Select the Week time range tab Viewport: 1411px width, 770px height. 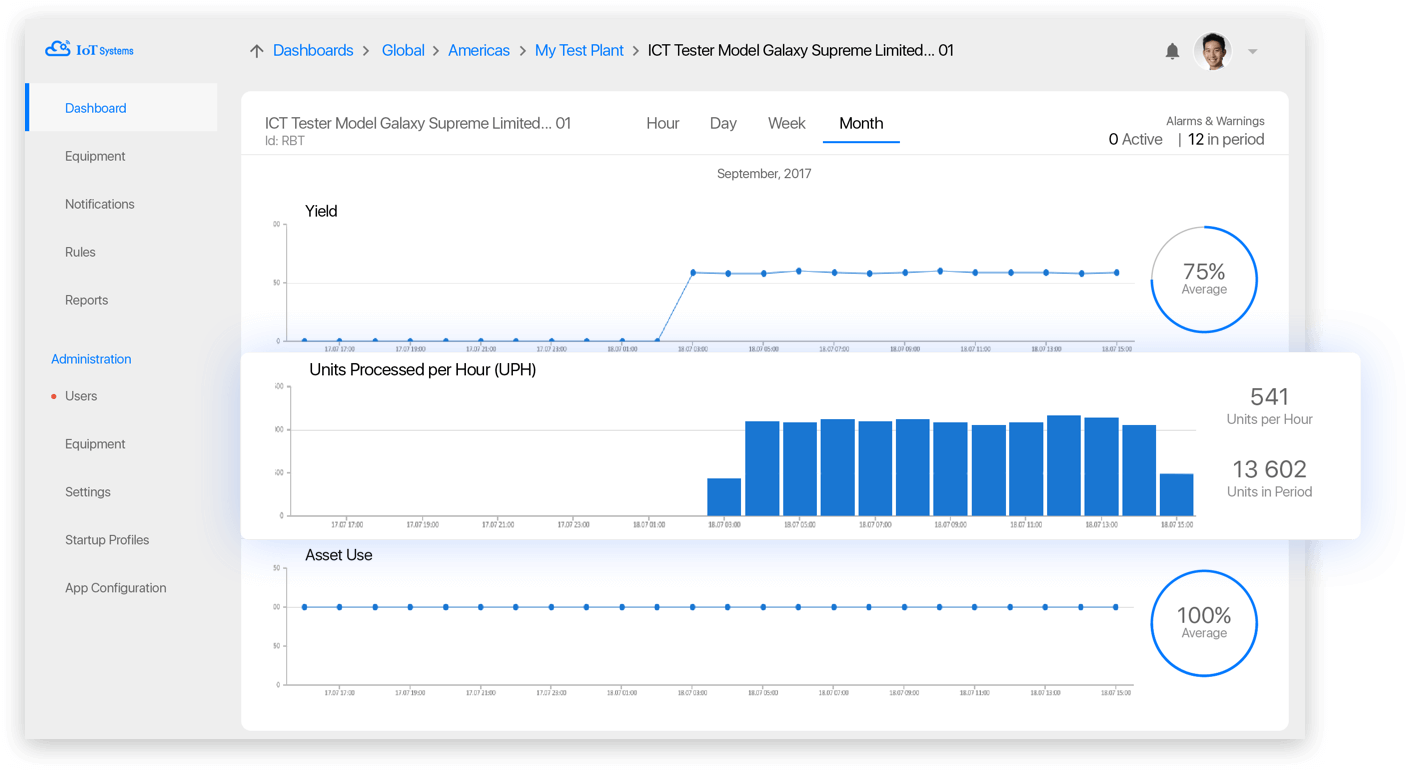coord(786,123)
